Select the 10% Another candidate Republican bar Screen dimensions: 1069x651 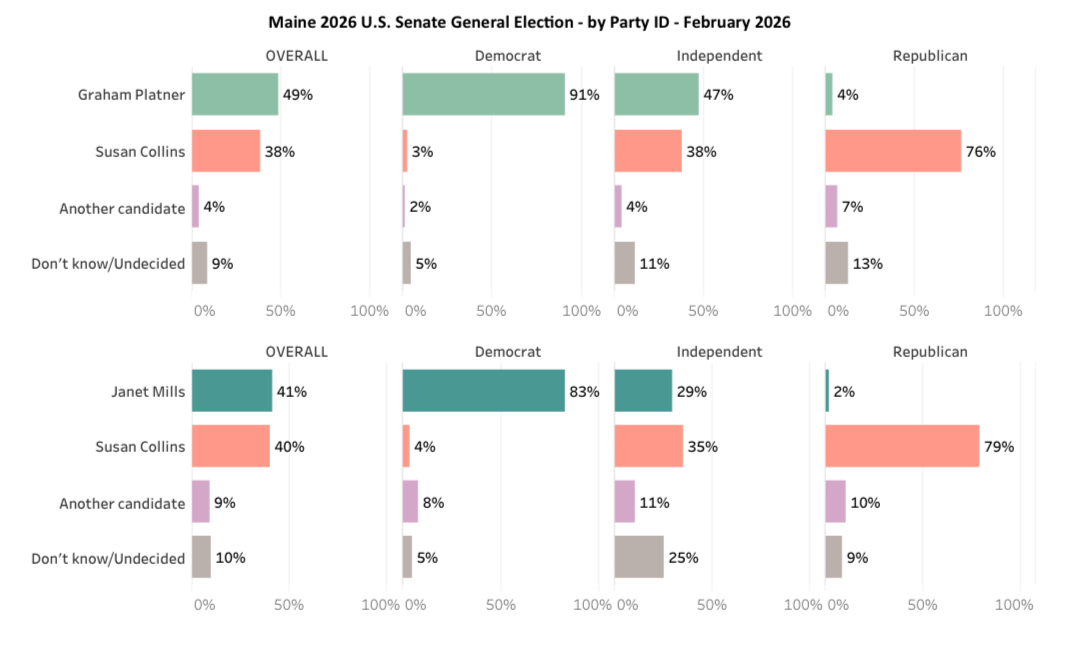coord(835,502)
